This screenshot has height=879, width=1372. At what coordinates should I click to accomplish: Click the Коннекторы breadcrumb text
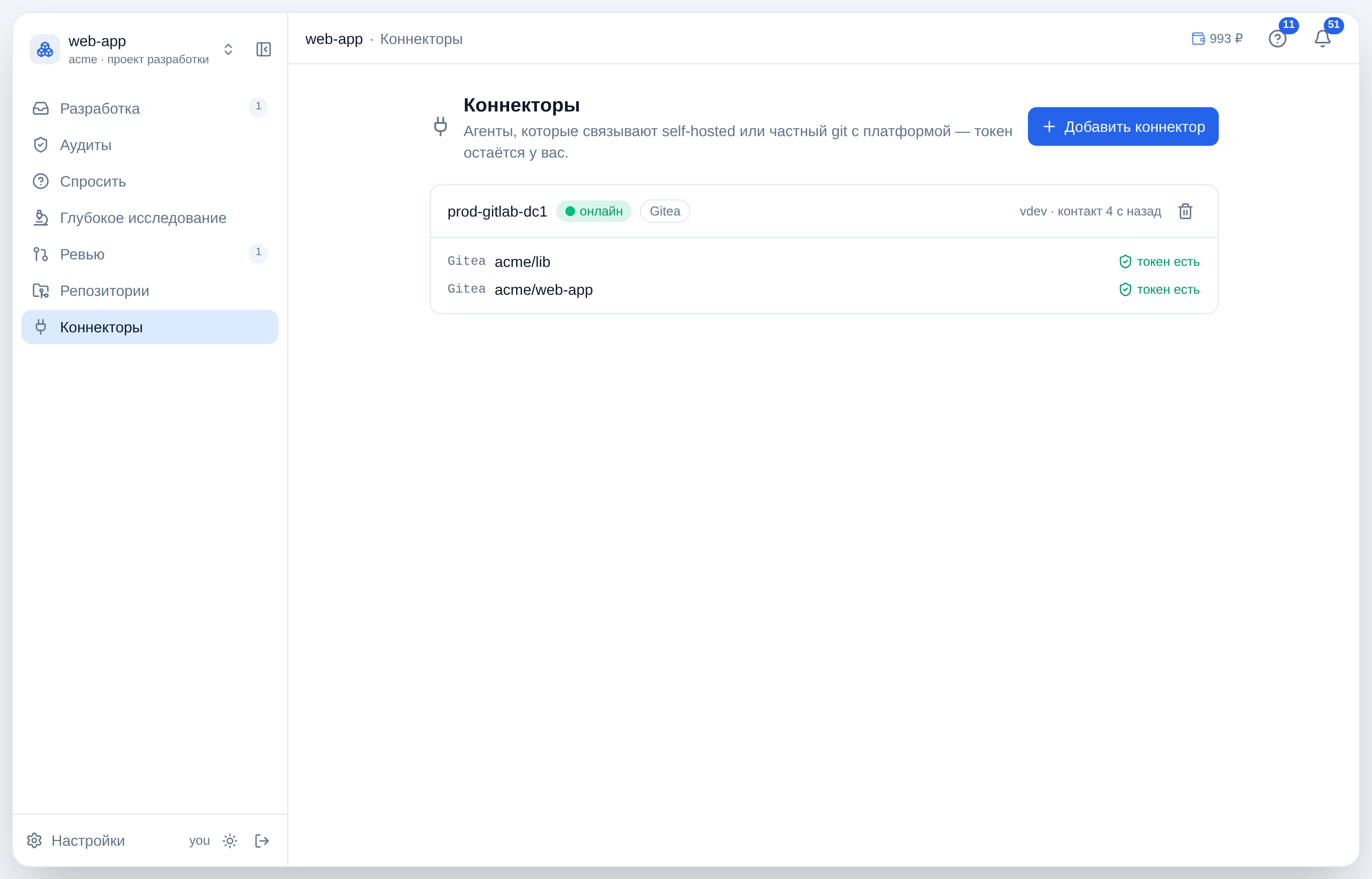421,39
